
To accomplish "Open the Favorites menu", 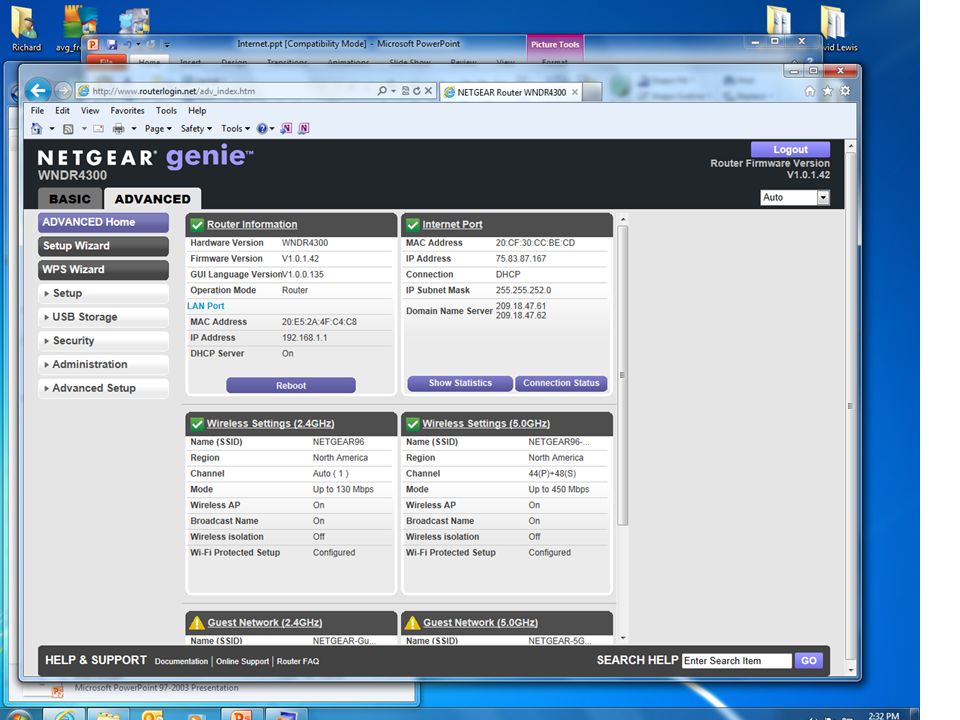I will pyautogui.click(x=127, y=111).
